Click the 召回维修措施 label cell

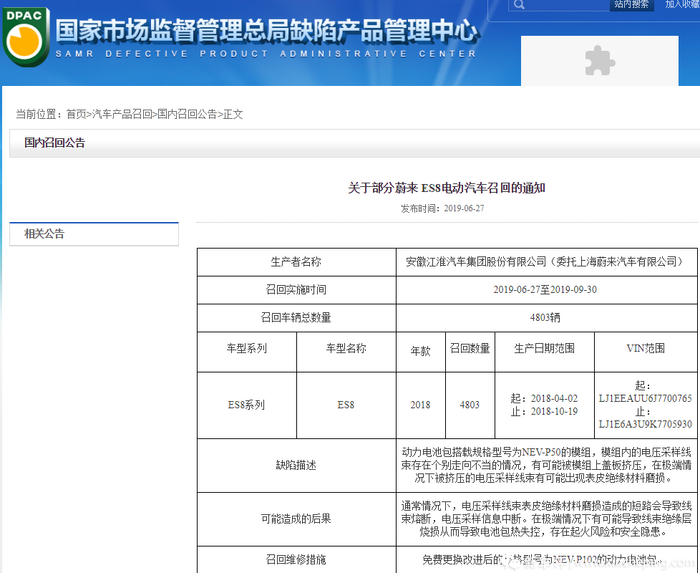pos(296,560)
